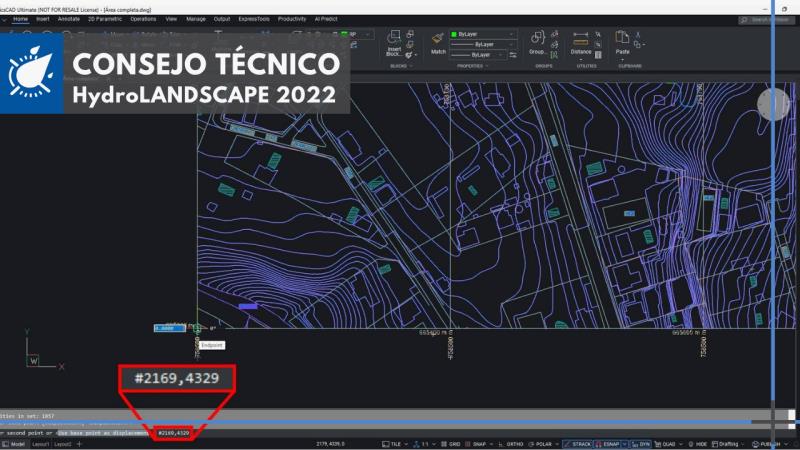Expand the options under Paste
This screenshot has height=450, width=800.
pos(622,59)
